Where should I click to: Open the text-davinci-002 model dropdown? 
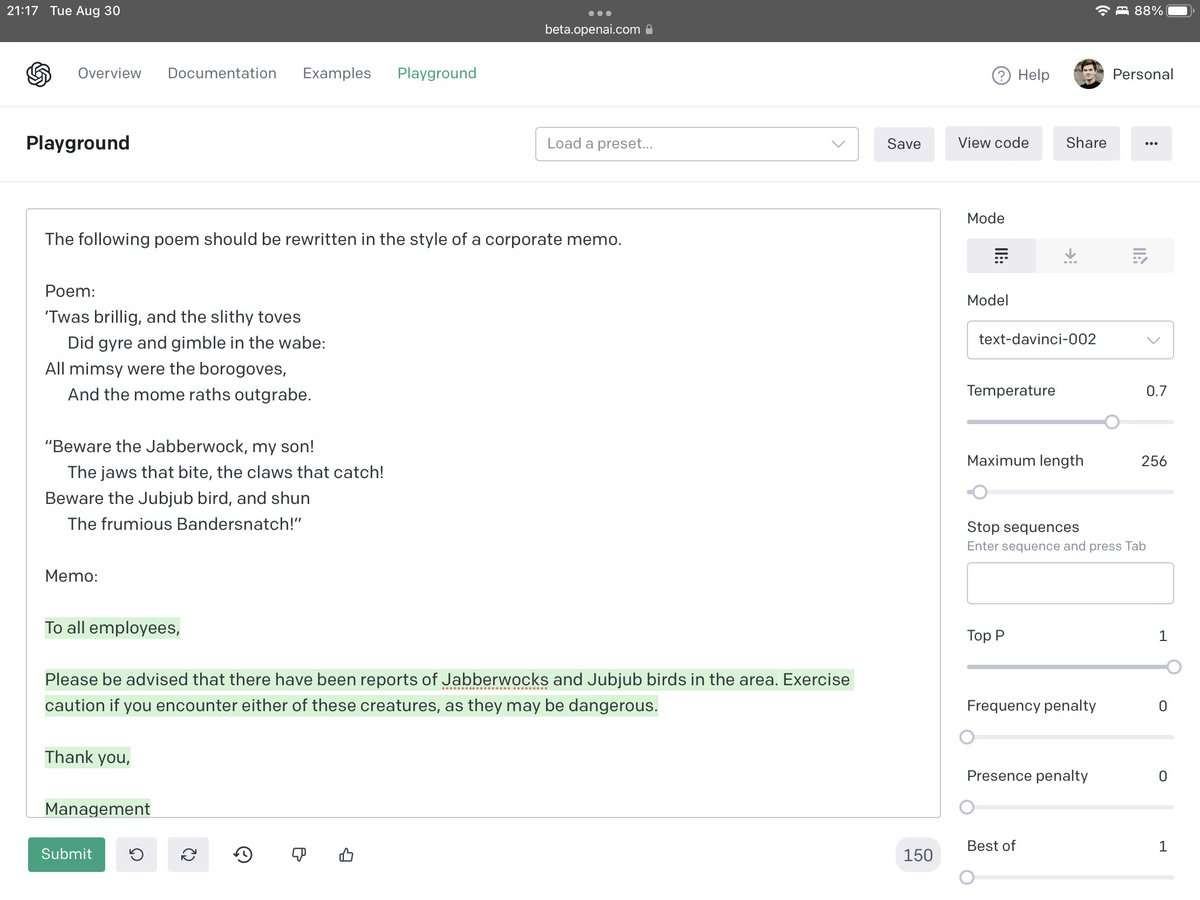[1070, 340]
